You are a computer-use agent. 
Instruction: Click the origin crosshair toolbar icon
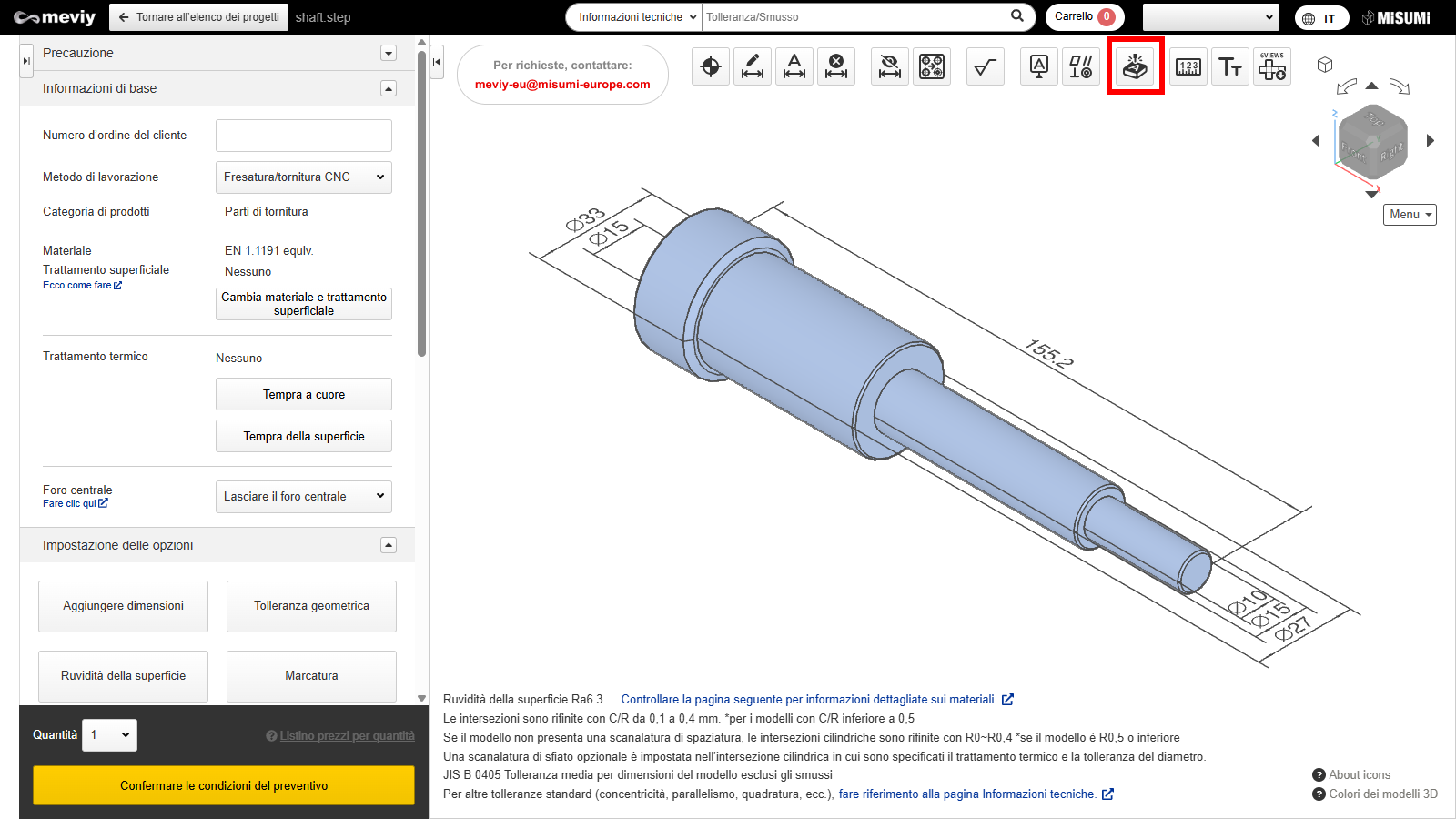point(711,66)
